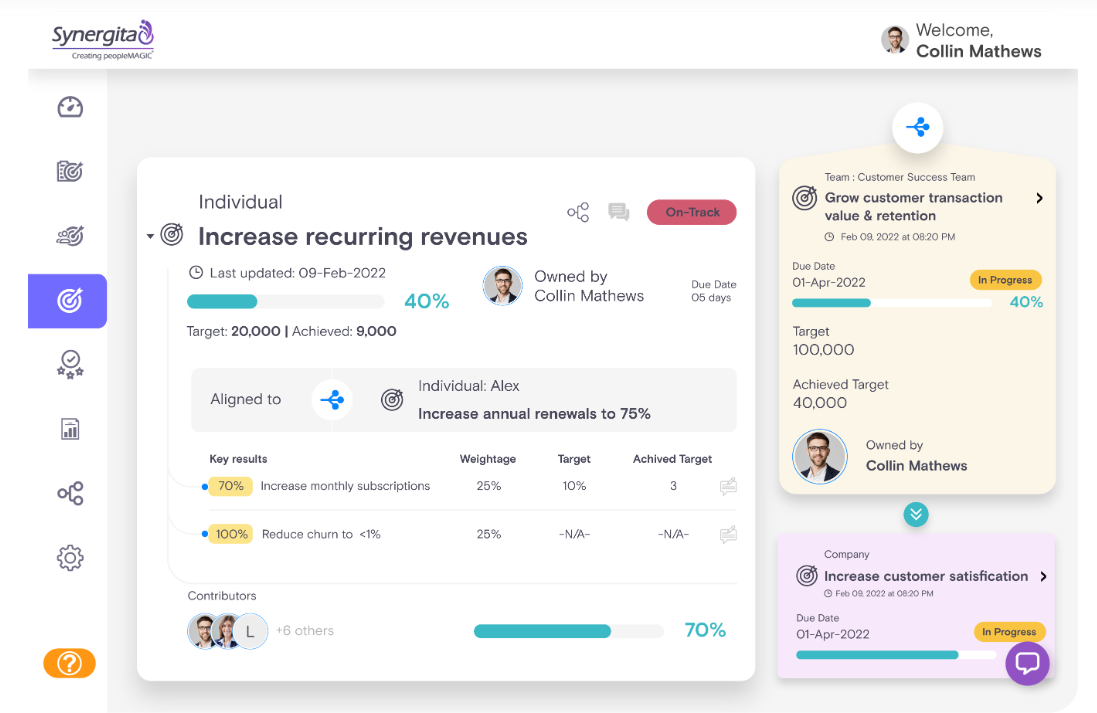
Task: Click the 70% badge for monthly subscriptions
Action: click(230, 486)
